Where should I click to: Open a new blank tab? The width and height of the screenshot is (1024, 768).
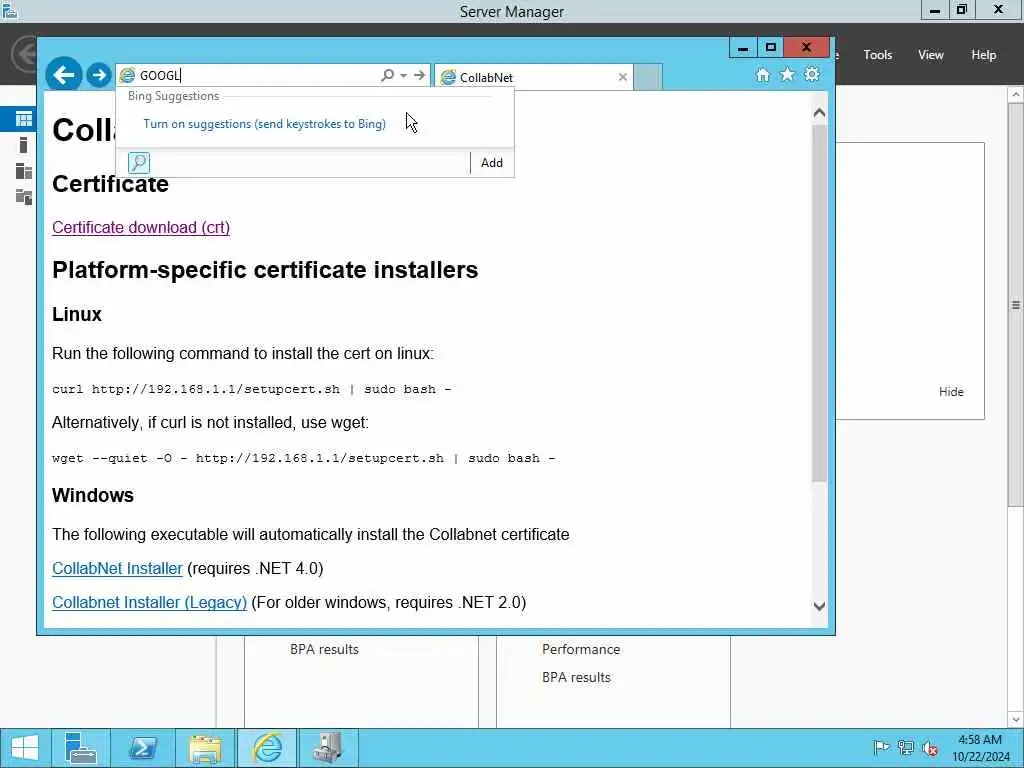point(648,77)
